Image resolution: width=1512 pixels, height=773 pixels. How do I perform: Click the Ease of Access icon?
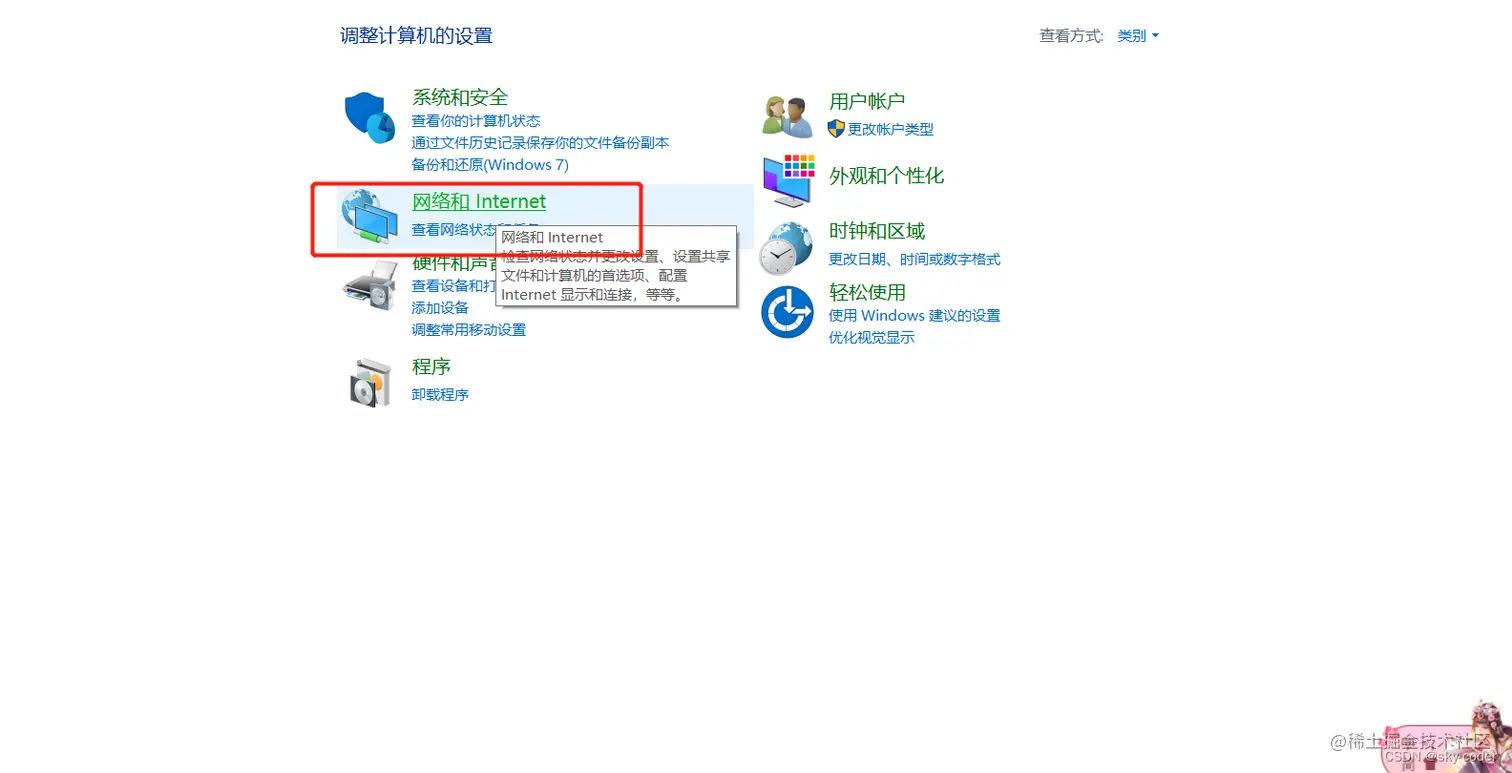point(787,312)
